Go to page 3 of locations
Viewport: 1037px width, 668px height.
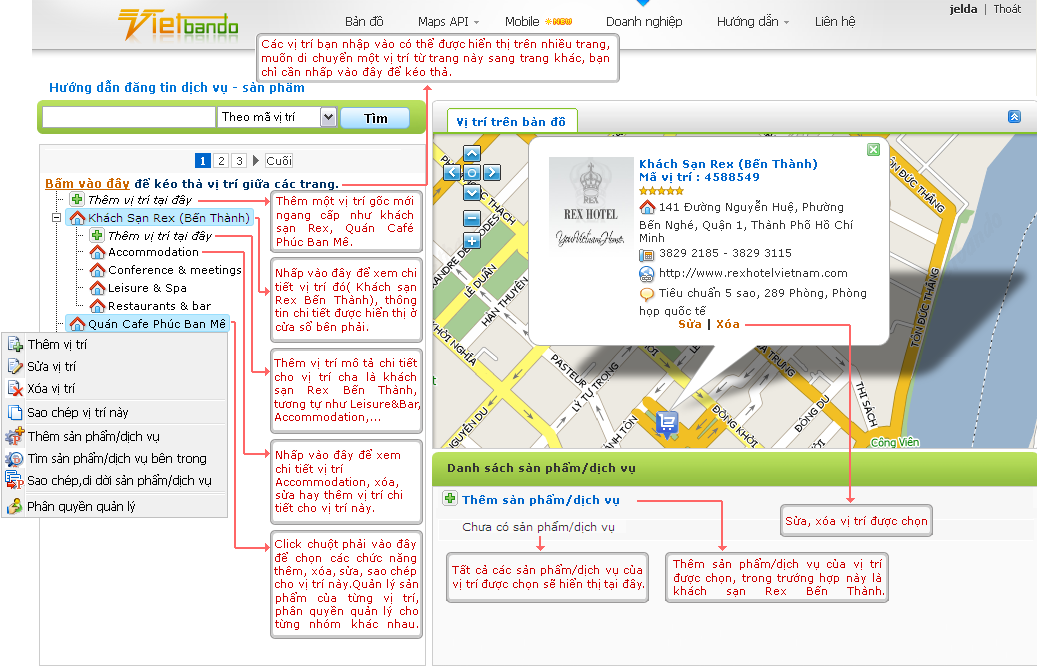pos(239,161)
